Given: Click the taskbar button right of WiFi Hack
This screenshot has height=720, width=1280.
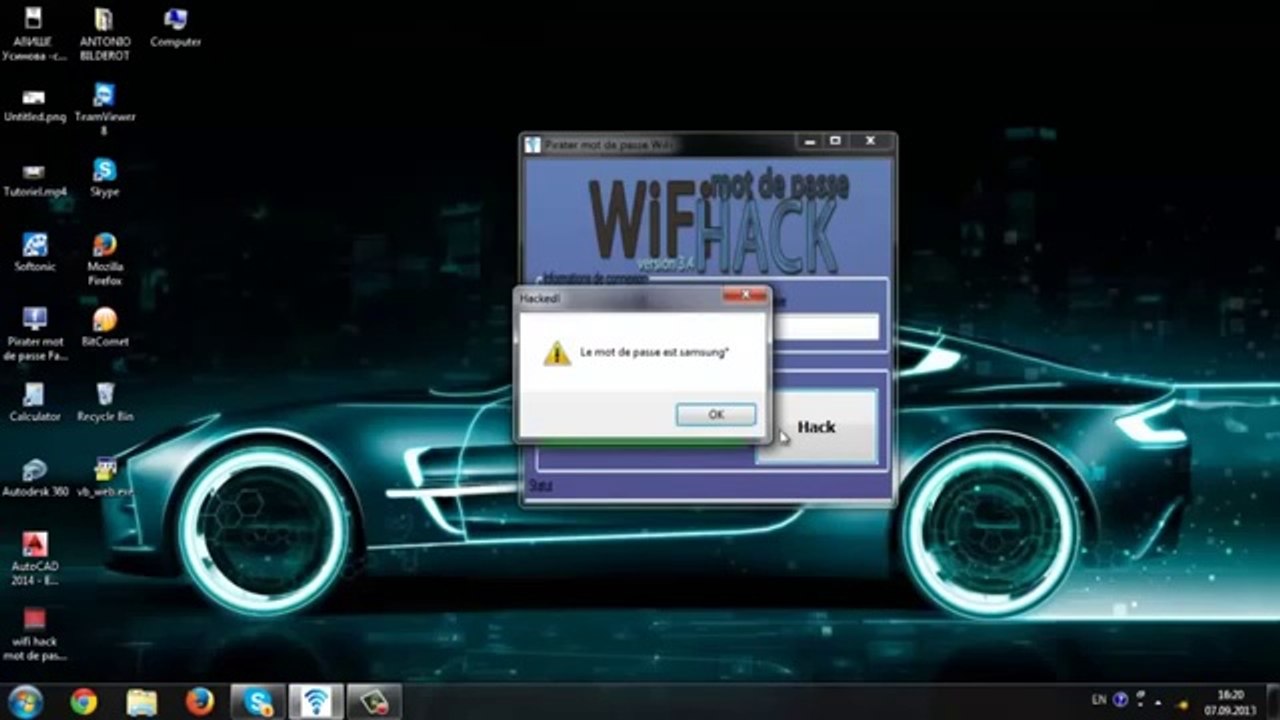Looking at the screenshot, I should coord(374,701).
